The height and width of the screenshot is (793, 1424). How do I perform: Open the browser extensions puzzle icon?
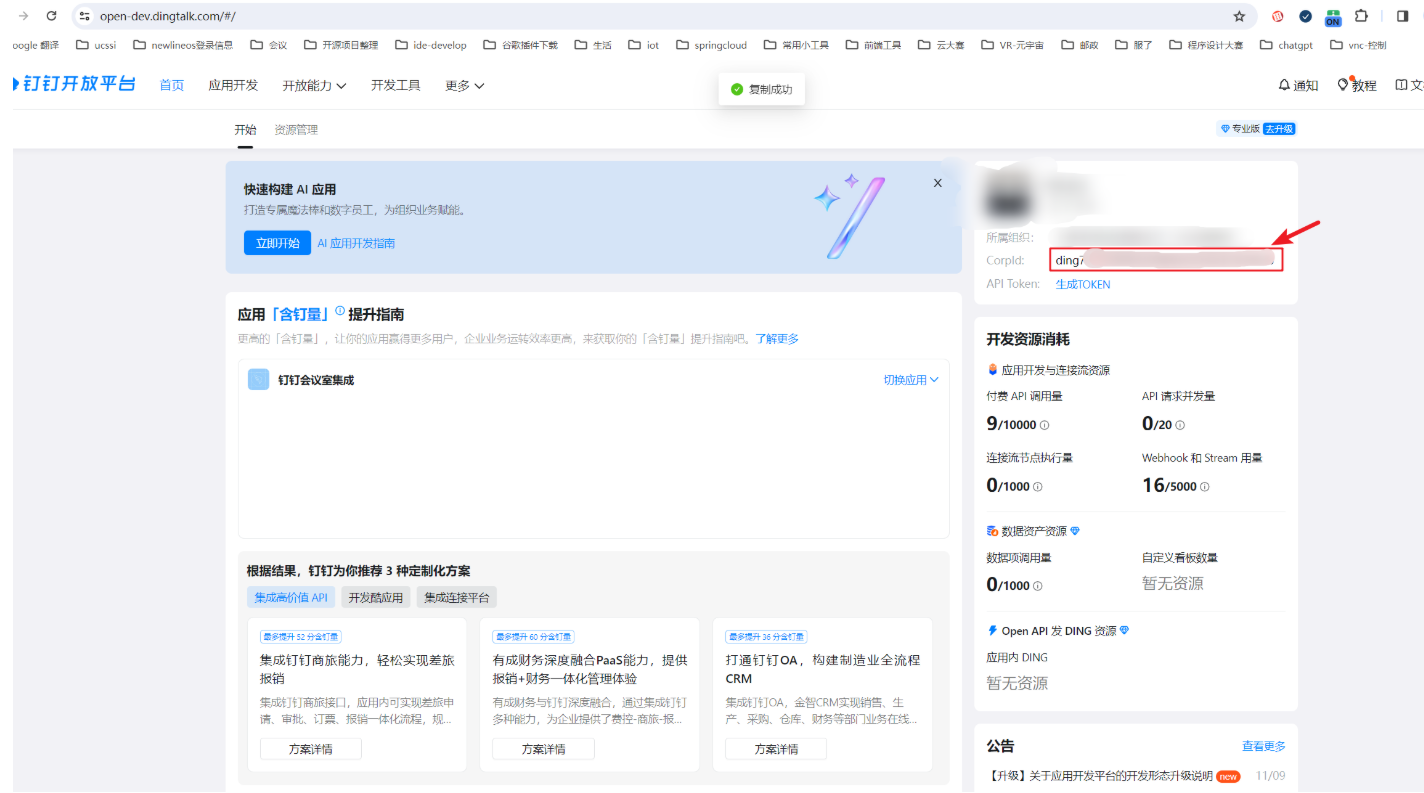point(1361,16)
